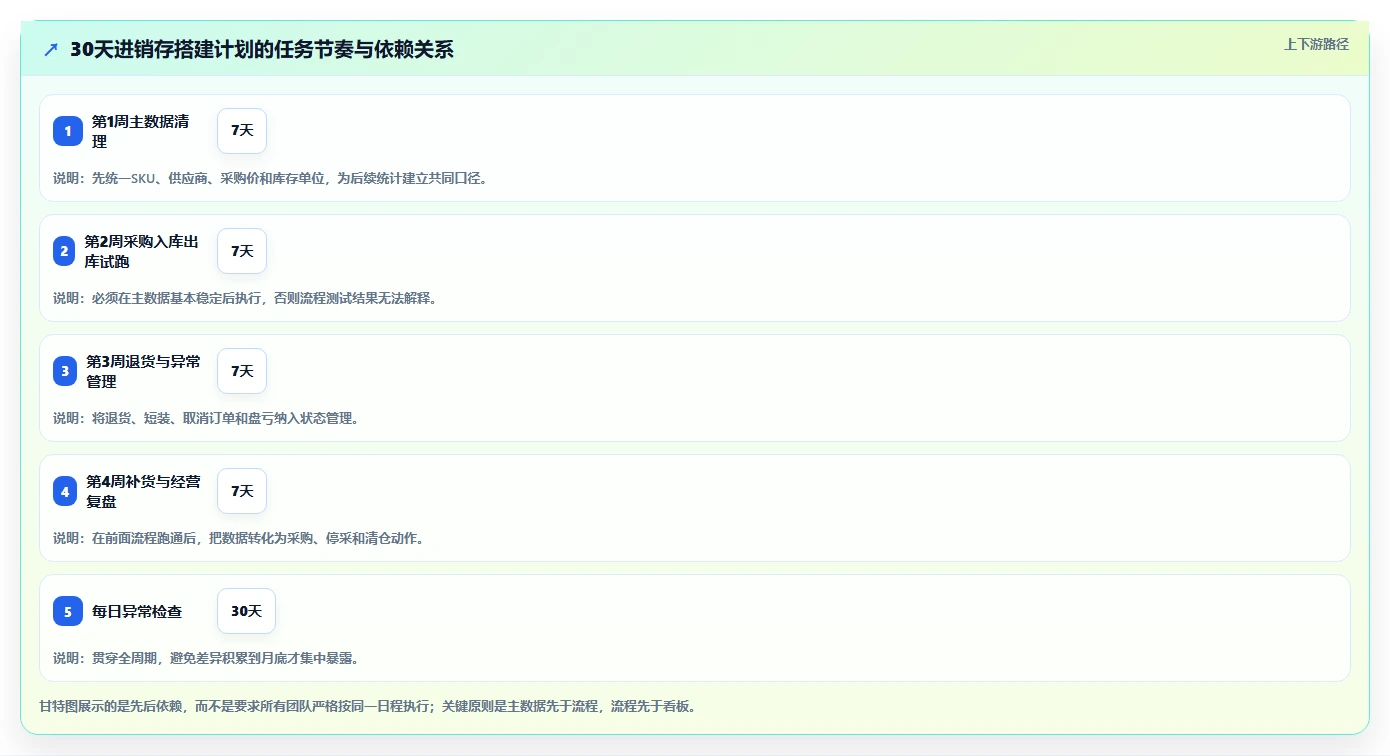The height and width of the screenshot is (756, 1390).
Task: Click the description 在前面流程跑通后
Action: (x=149, y=538)
